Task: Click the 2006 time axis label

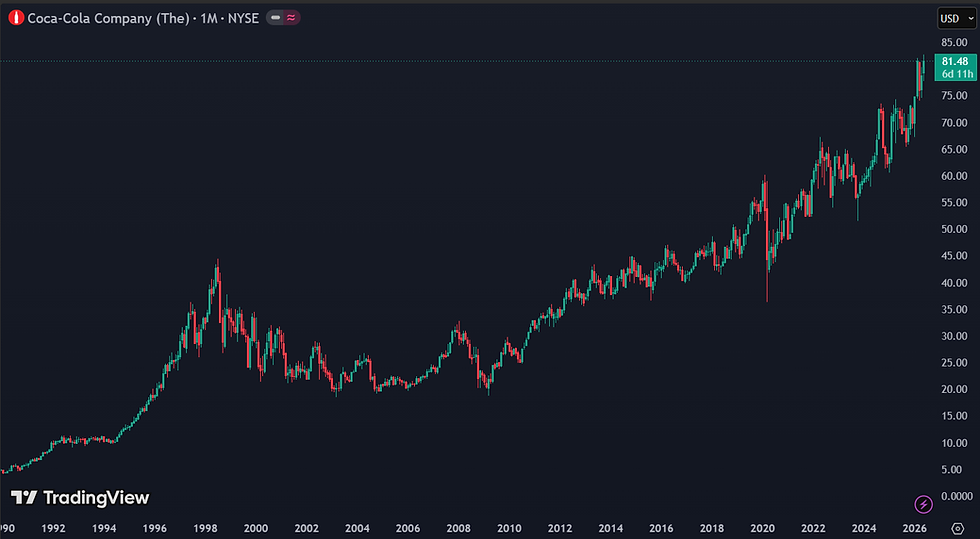Action: pyautogui.click(x=408, y=529)
